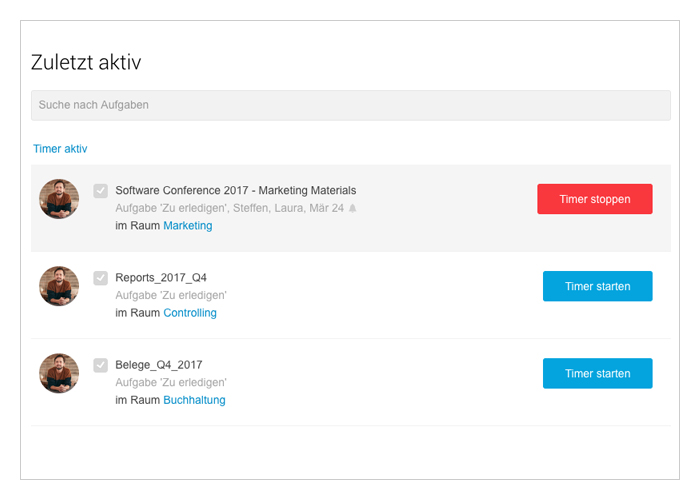
Task: Focus the Suche nach Aufgaben search field
Action: click(351, 105)
